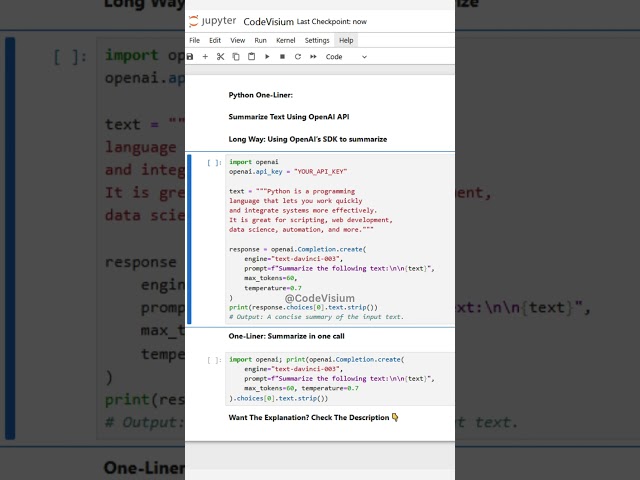
Task: Open the File menu
Action: 195,40
